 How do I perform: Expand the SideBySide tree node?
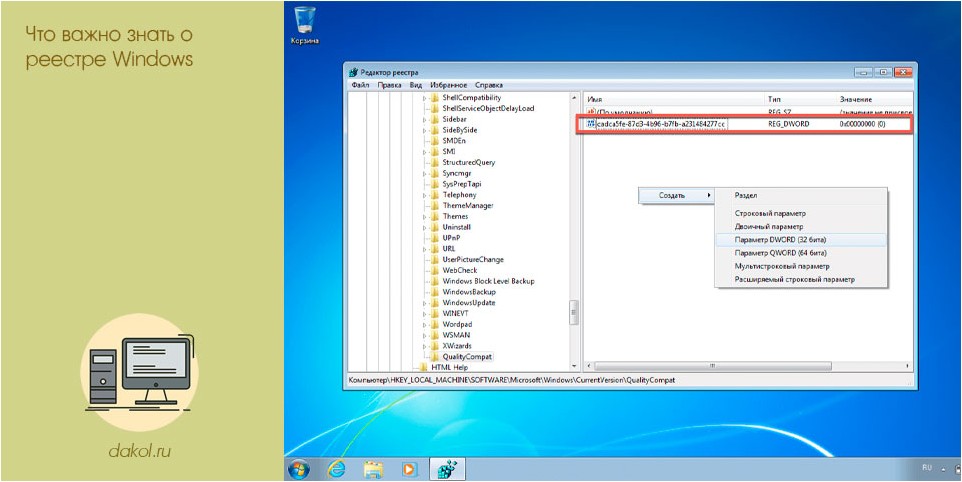(x=424, y=131)
